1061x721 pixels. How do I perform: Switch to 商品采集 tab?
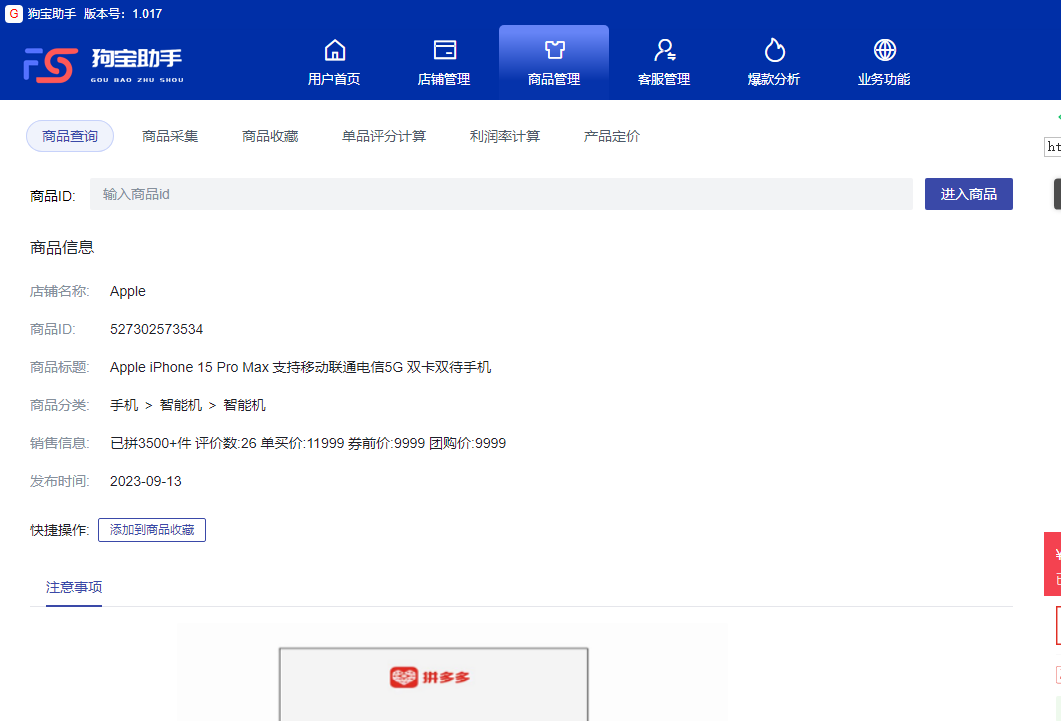170,136
